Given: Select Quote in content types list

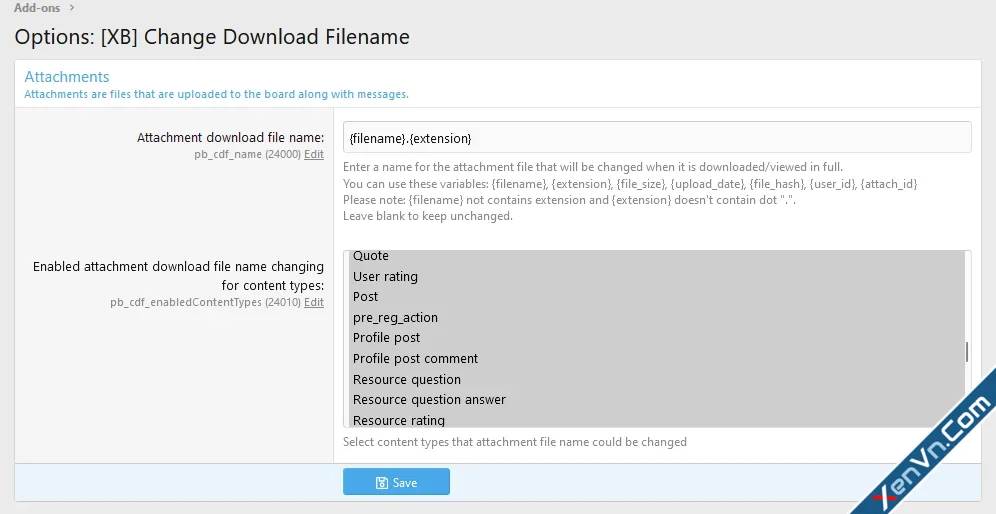Looking at the screenshot, I should pos(655,256).
